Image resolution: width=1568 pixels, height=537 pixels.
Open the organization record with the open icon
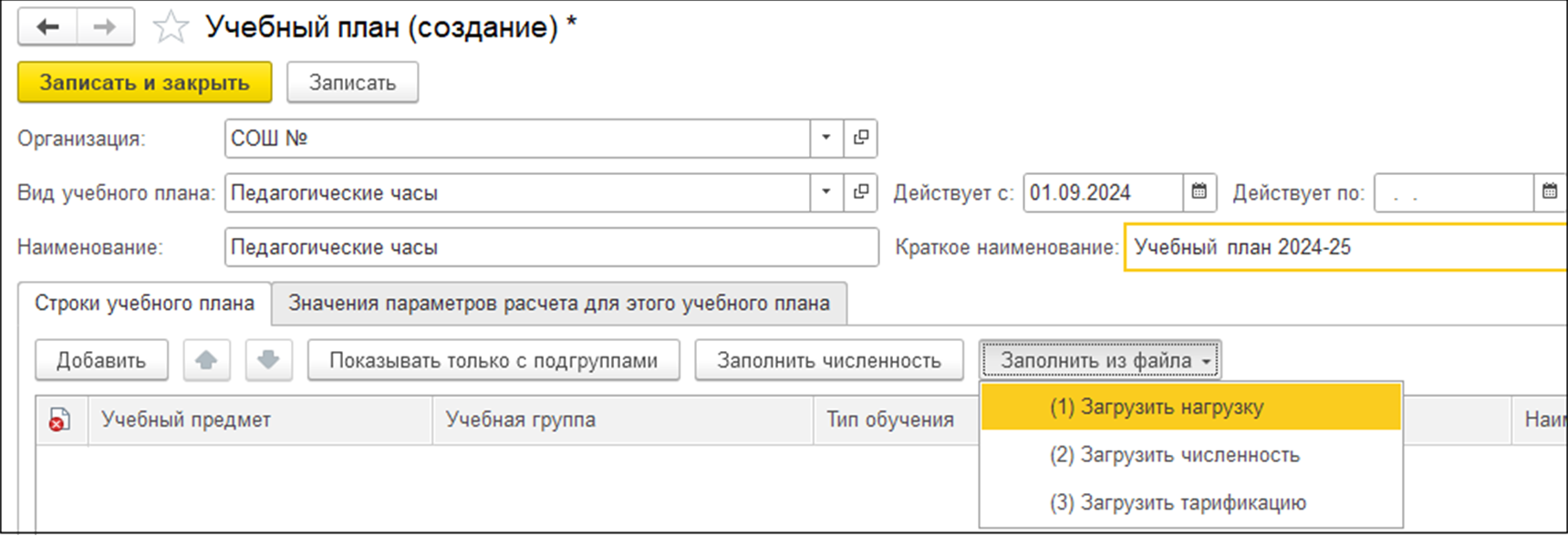[860, 139]
